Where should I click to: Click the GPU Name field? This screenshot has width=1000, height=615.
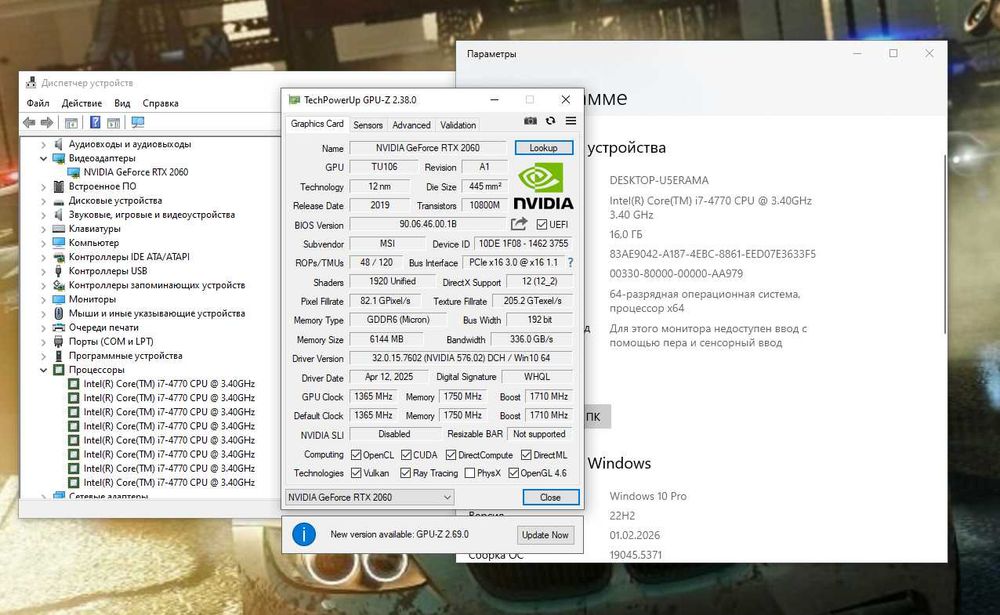click(427, 148)
